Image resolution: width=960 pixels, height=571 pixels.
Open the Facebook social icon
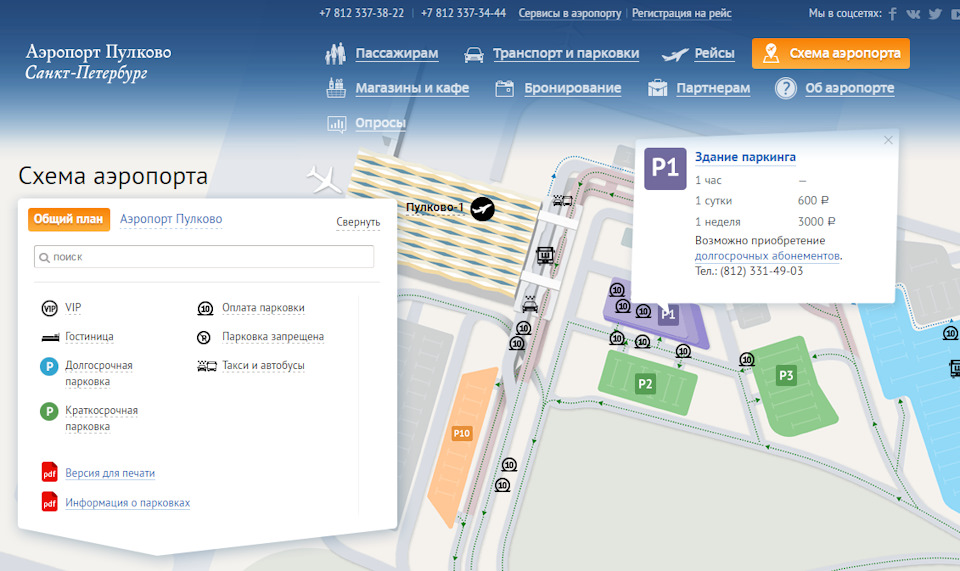892,14
